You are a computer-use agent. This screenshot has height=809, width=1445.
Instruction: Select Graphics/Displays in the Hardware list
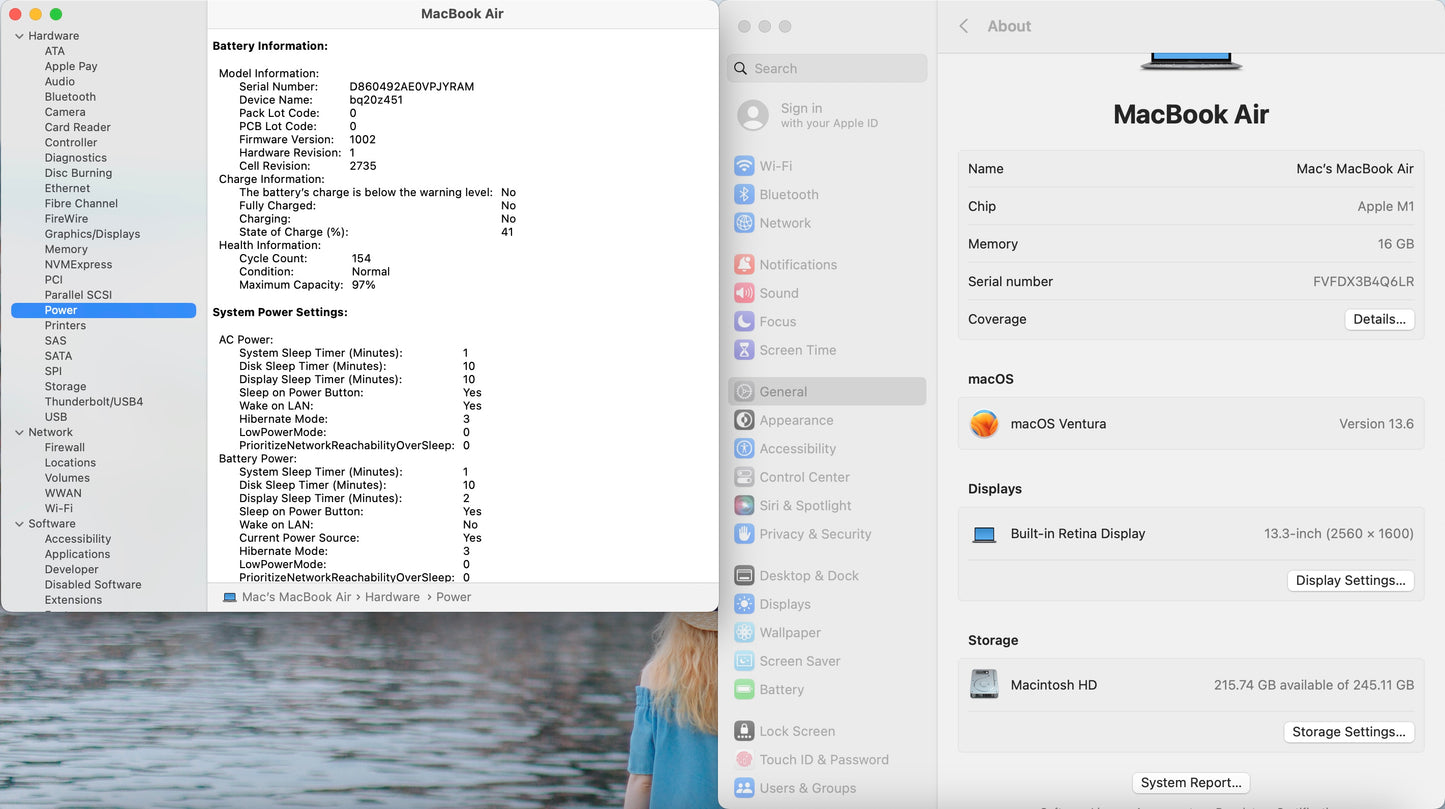click(92, 234)
